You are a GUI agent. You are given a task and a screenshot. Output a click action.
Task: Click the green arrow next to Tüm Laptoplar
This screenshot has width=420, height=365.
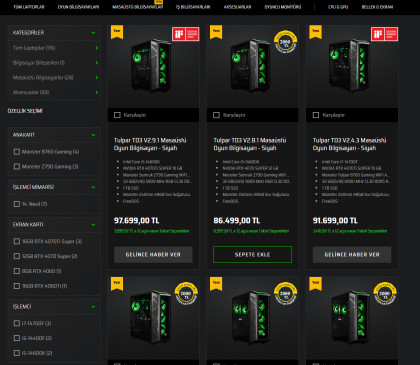click(97, 48)
